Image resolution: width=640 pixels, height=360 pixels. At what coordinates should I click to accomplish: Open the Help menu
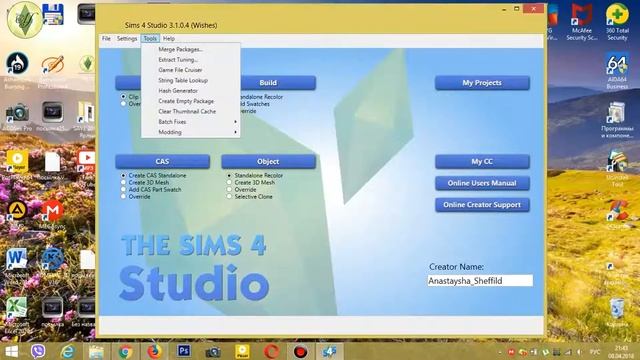point(169,38)
